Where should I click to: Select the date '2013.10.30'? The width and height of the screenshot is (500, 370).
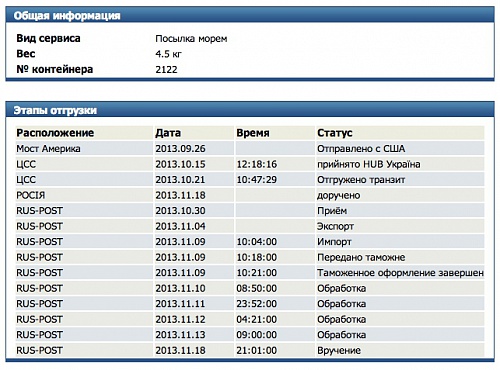pyautogui.click(x=180, y=211)
